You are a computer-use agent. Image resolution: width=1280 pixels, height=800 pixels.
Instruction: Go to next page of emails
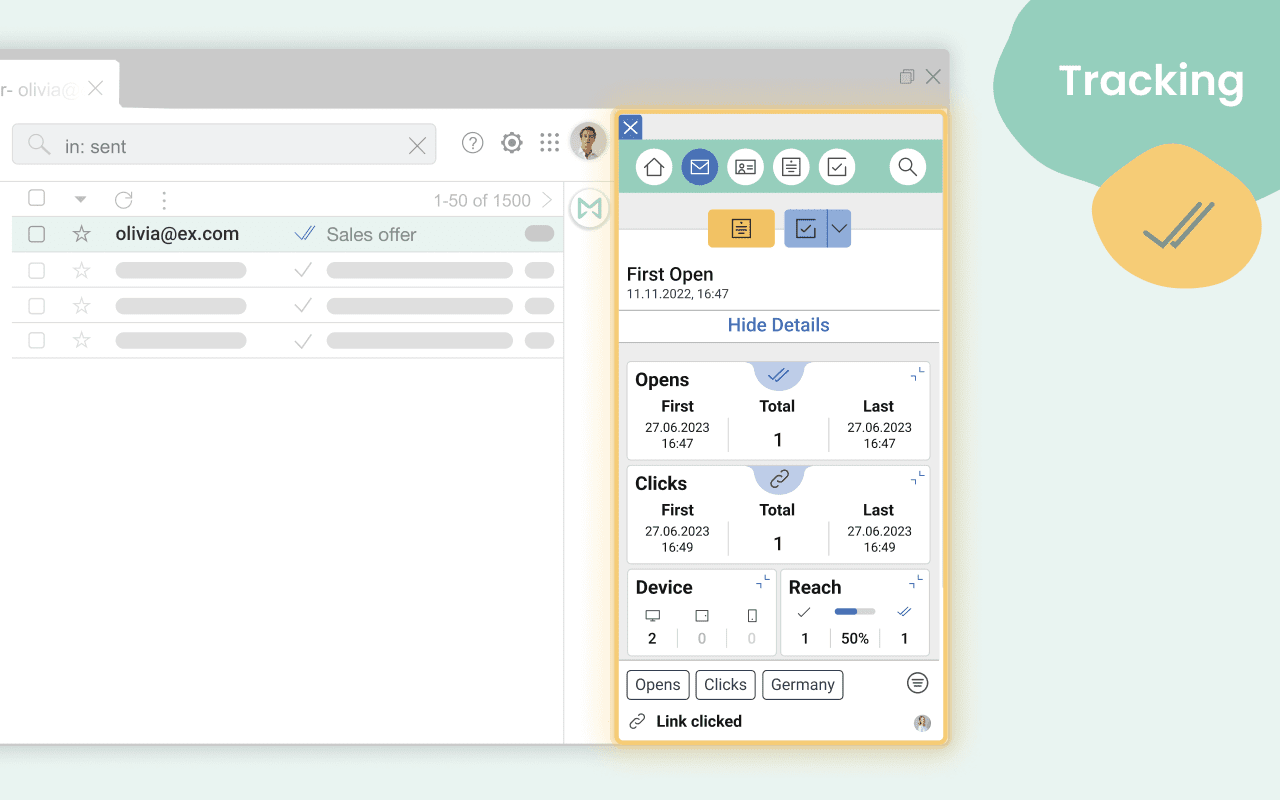[x=547, y=200]
